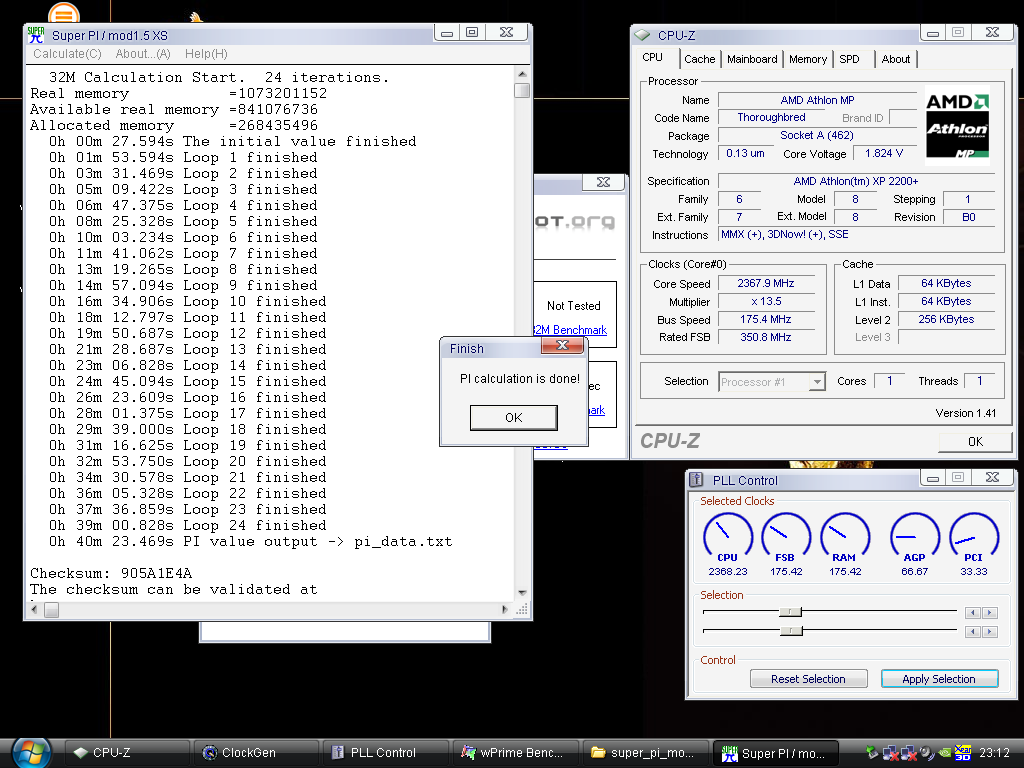Viewport: 1024px width, 768px height.
Task: Switch to ClockGen from the taskbar
Action: coord(256,753)
